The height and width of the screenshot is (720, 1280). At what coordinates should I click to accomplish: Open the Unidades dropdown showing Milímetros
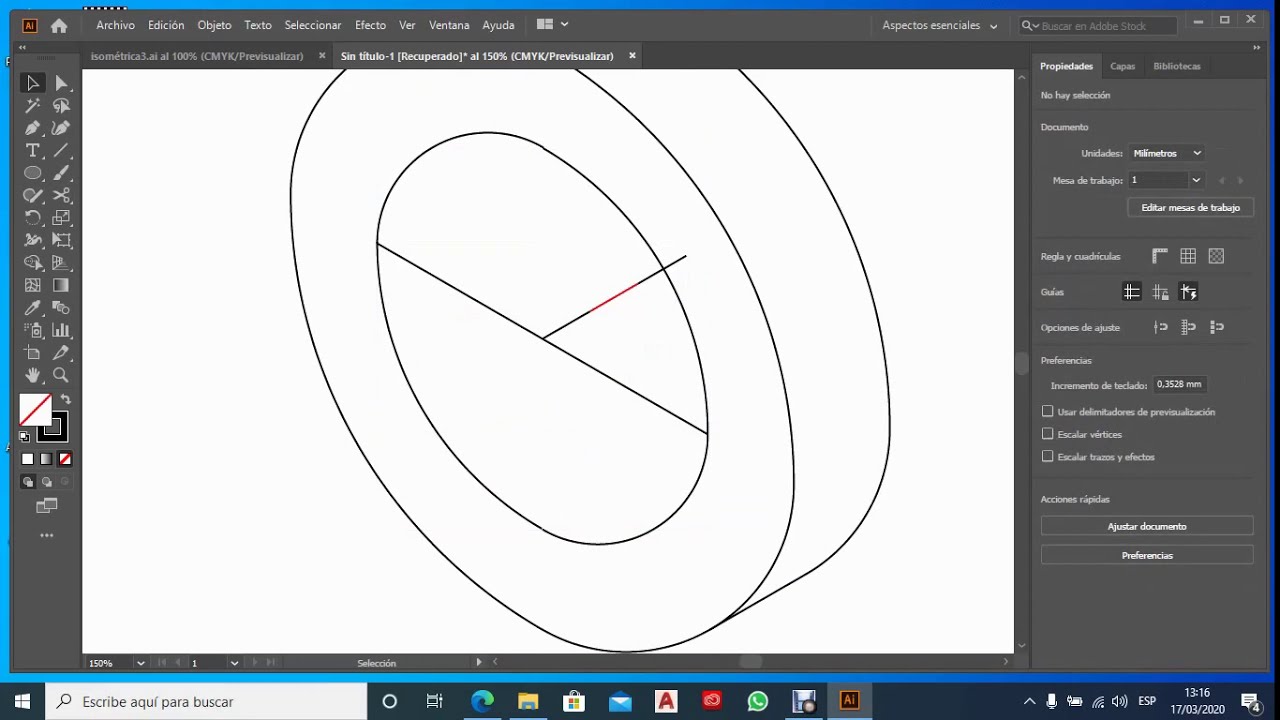[1167, 154]
